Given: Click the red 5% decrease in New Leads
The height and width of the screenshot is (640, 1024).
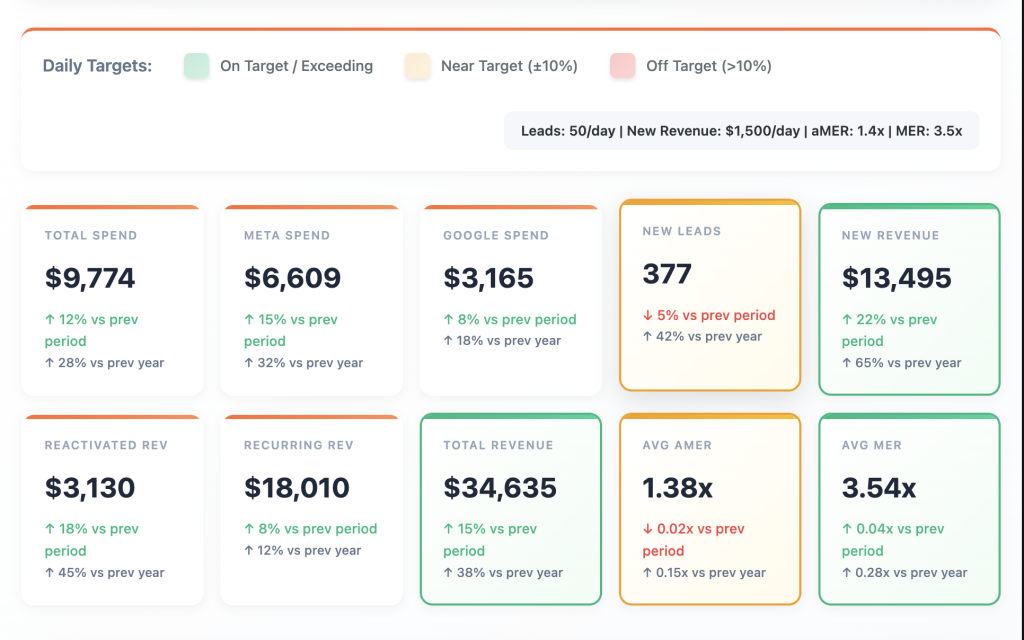Looking at the screenshot, I should [709, 315].
